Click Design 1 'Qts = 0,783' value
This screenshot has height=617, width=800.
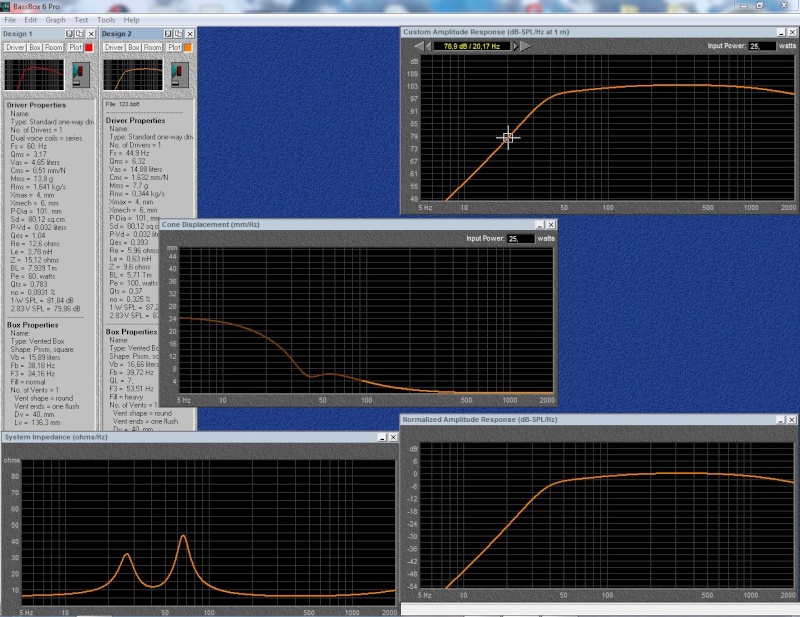[29, 284]
